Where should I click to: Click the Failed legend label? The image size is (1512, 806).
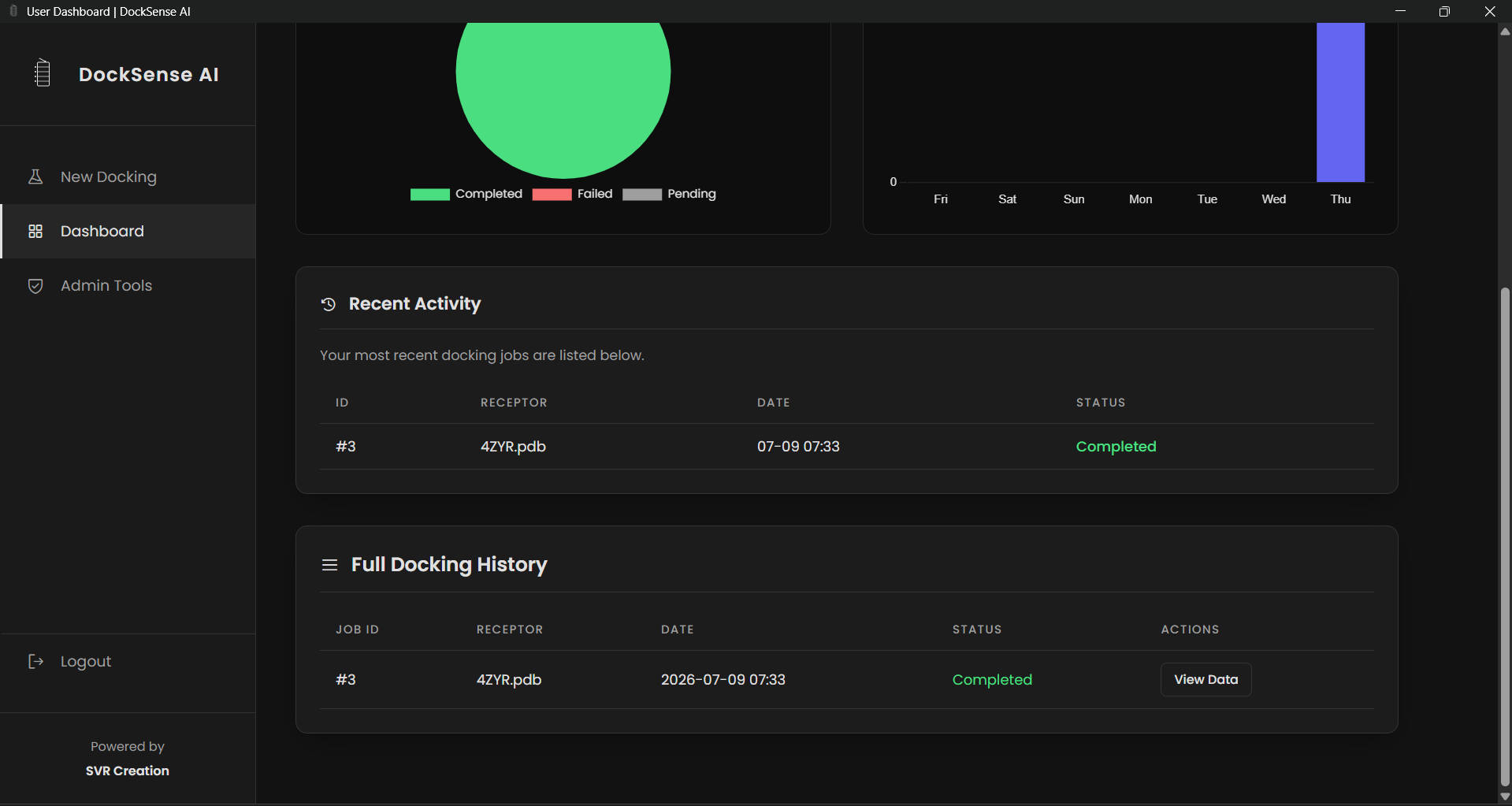click(595, 194)
